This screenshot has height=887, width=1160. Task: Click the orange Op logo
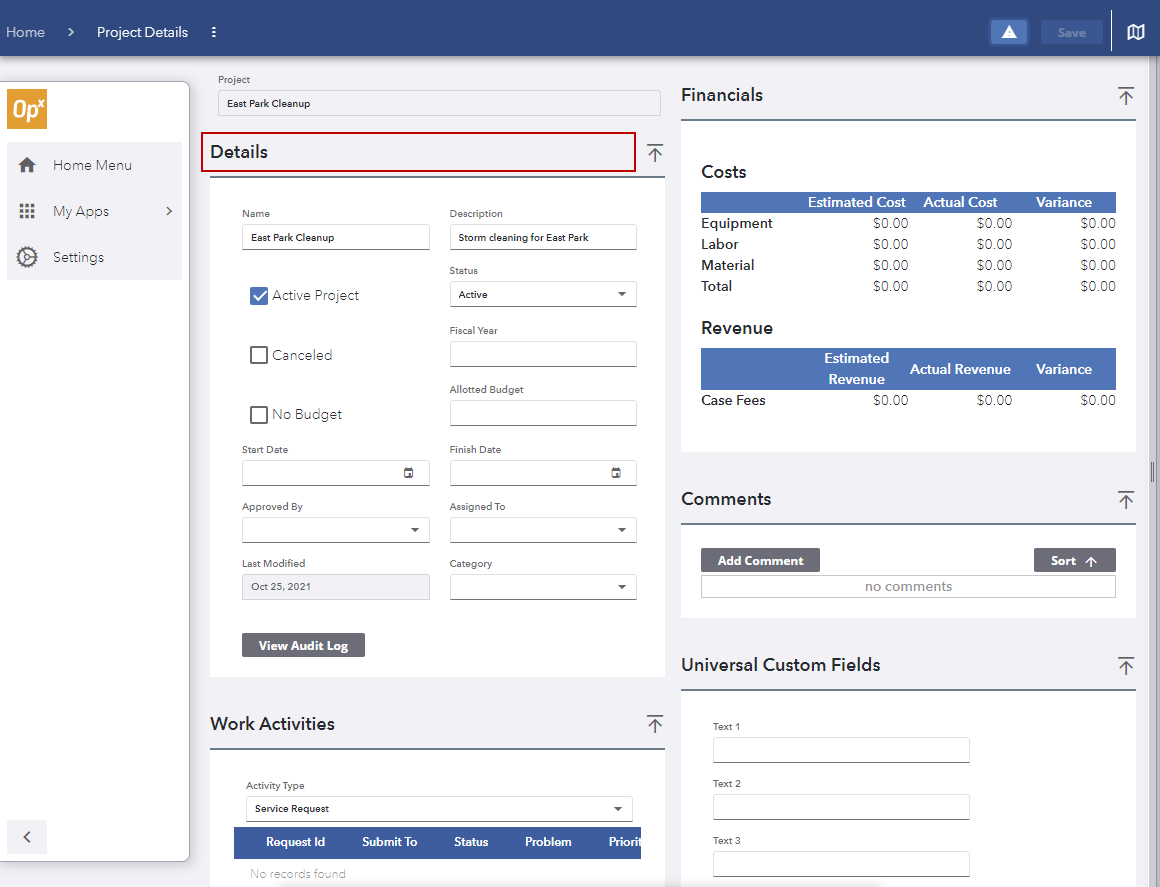pos(27,109)
